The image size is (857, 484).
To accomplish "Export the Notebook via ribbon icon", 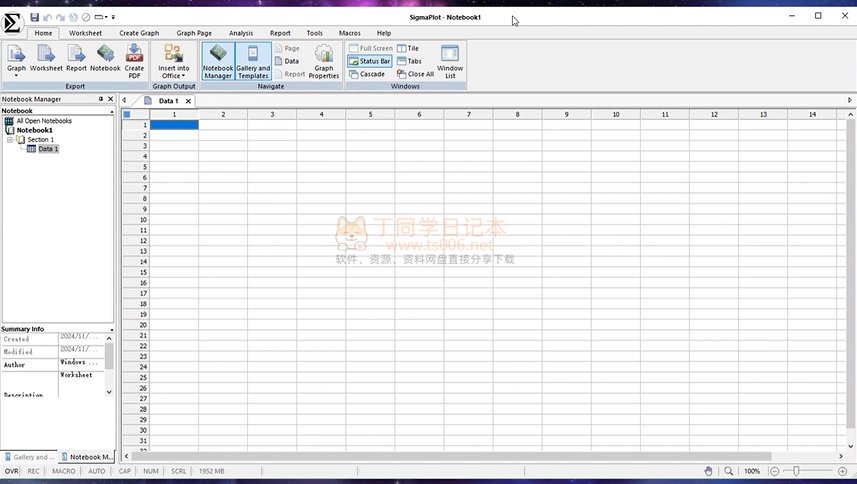I will click(105, 59).
